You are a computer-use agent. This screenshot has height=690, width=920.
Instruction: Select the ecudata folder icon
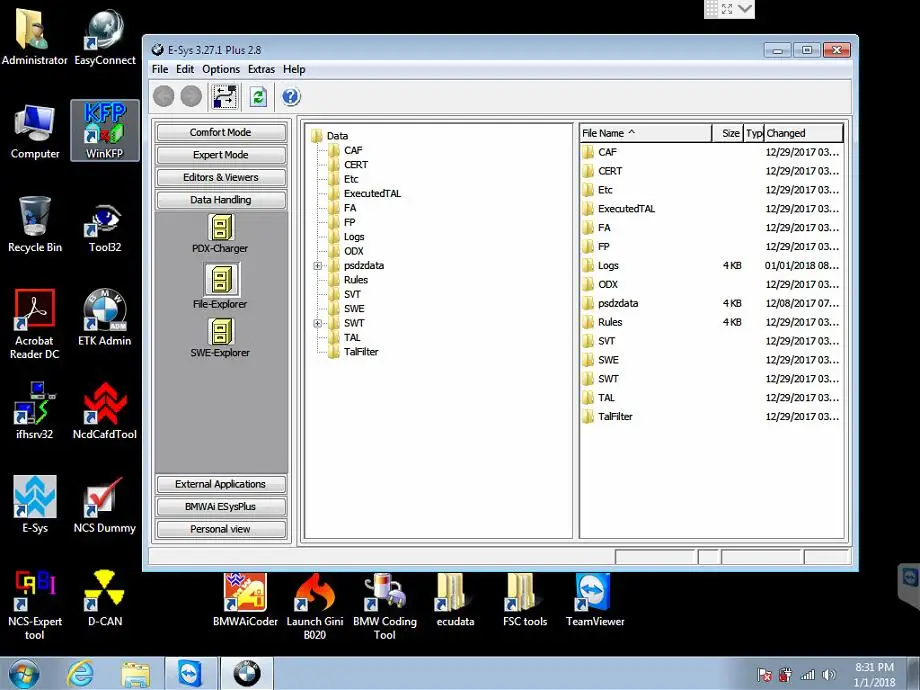click(x=455, y=600)
